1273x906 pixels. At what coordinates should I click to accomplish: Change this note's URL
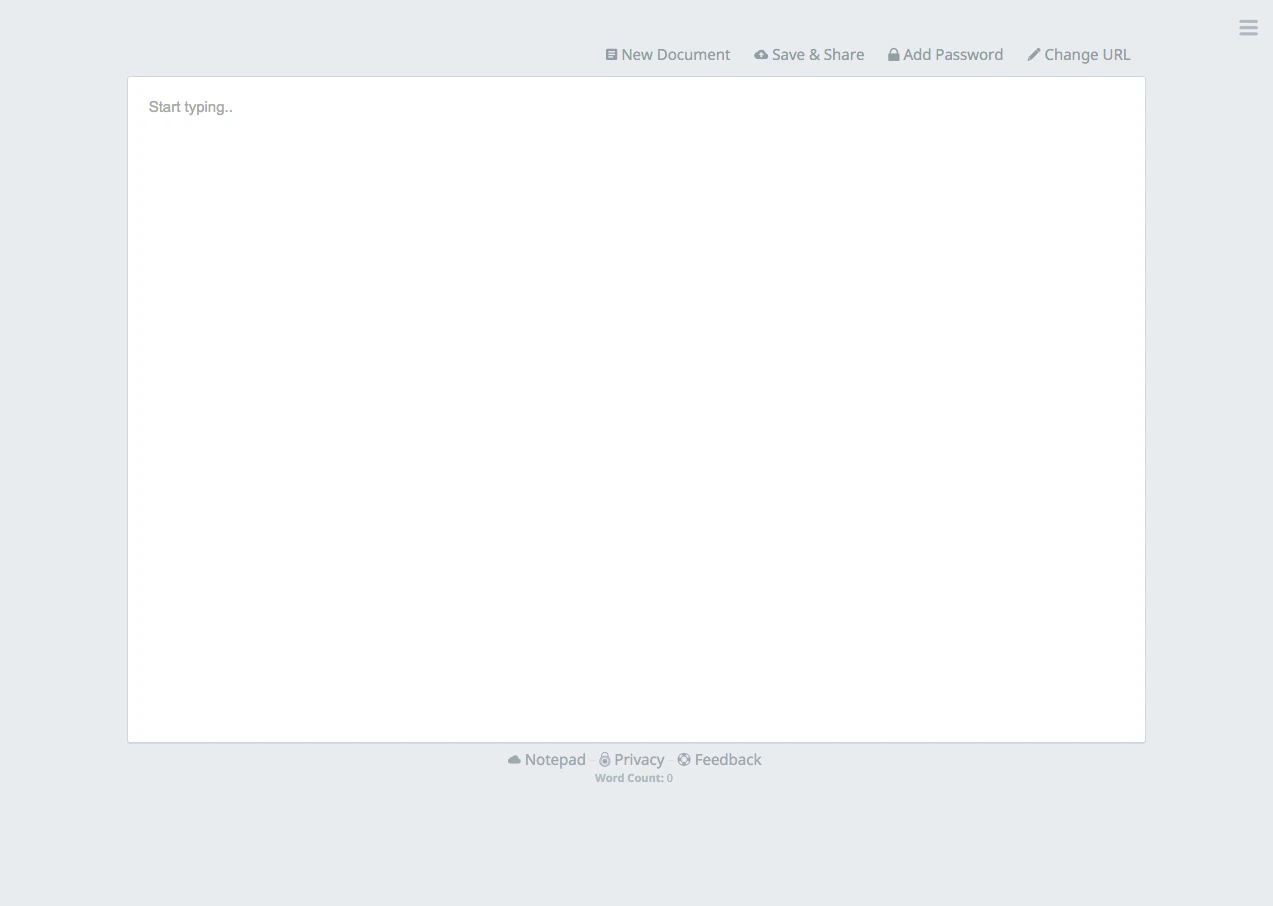coord(1088,54)
